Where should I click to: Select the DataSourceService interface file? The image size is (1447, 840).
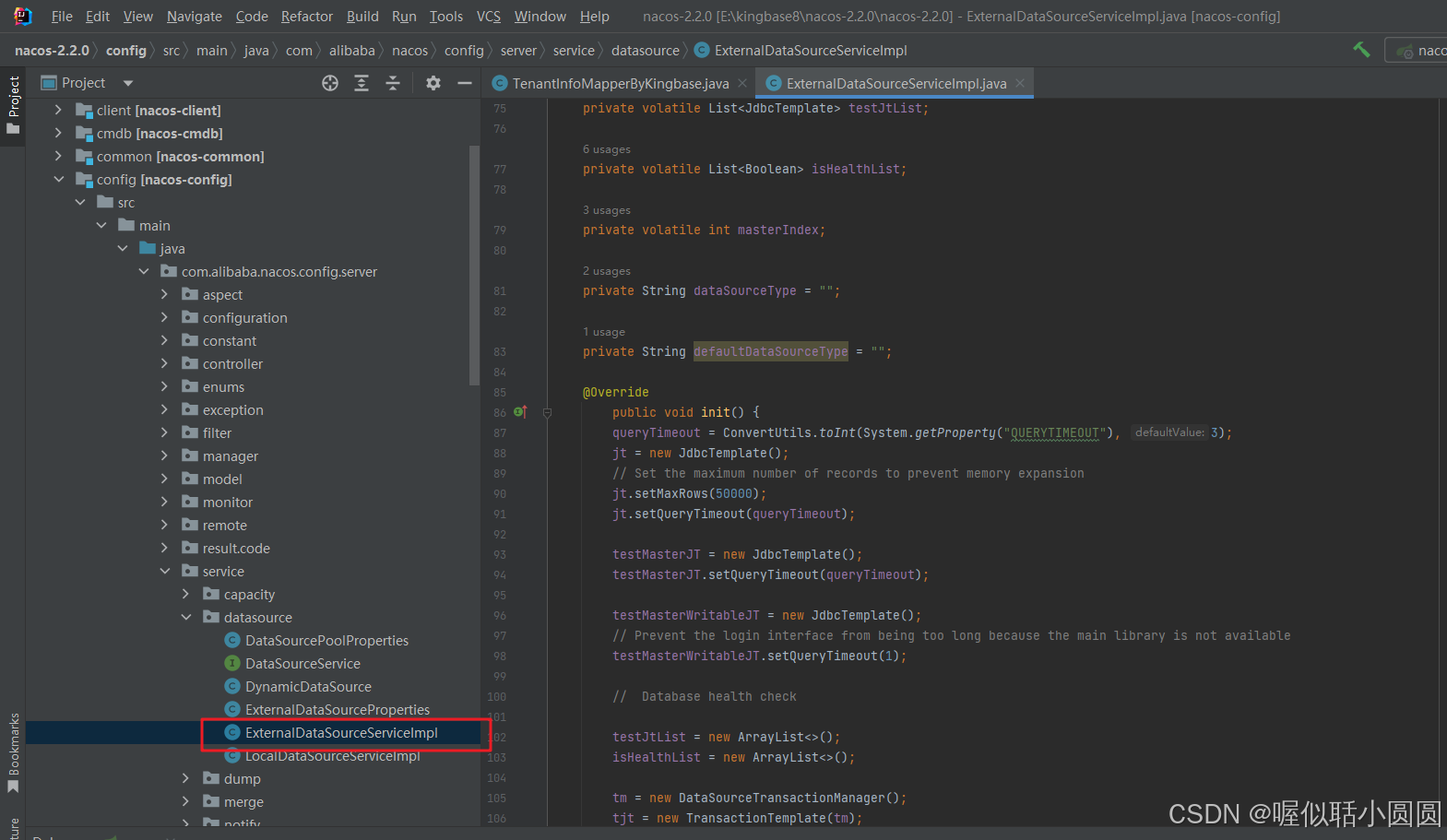tap(302, 664)
